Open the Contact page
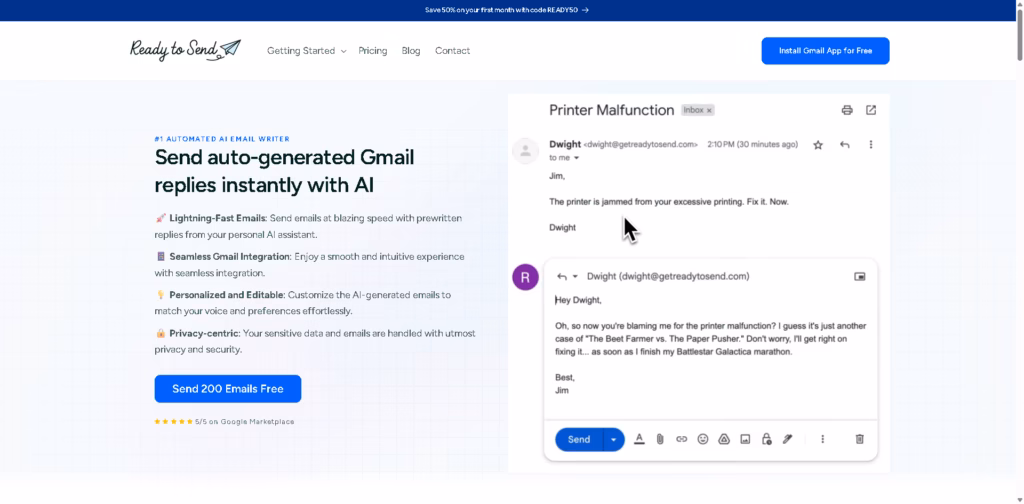The height and width of the screenshot is (504, 1024). click(453, 51)
